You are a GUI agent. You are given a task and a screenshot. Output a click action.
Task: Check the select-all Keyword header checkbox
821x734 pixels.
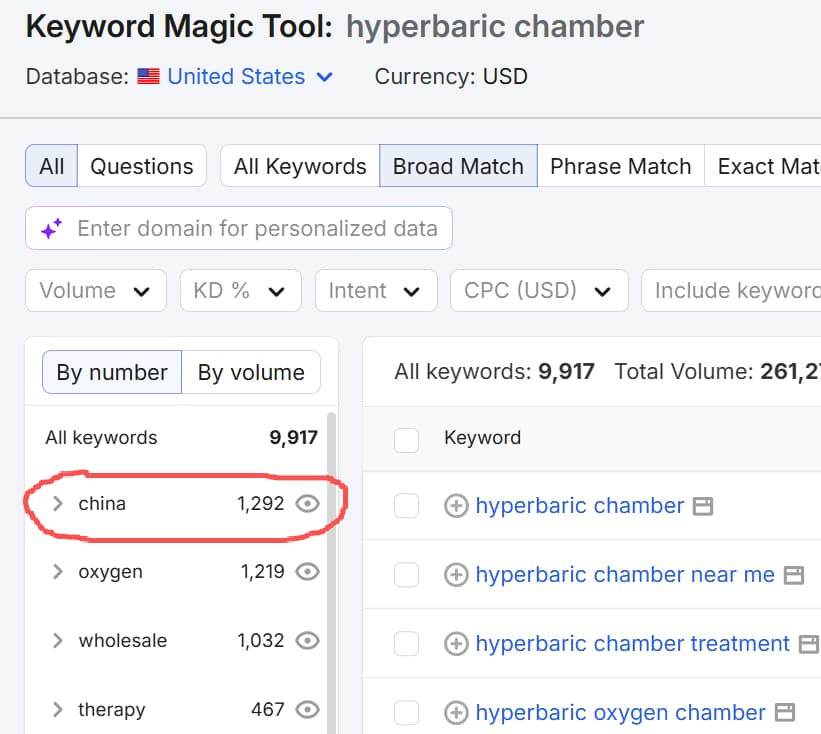pos(406,440)
